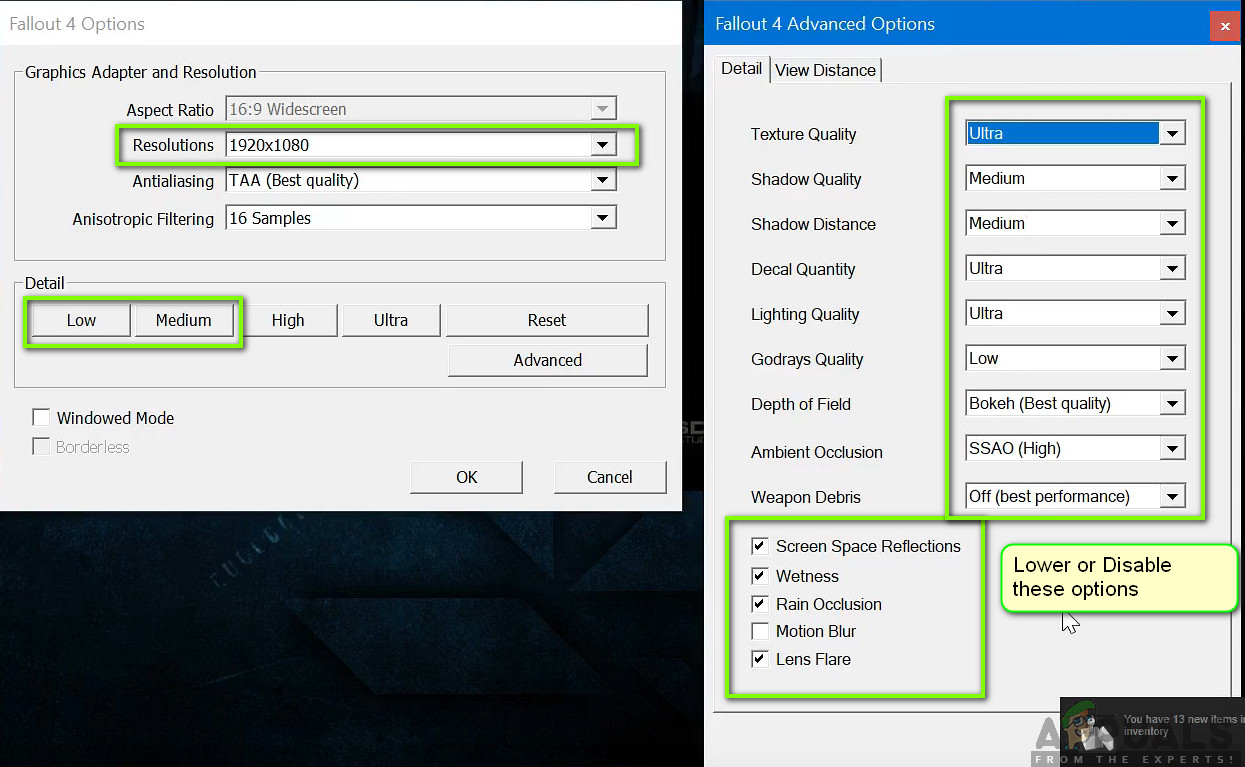Uncheck Screen Space Reflections
This screenshot has height=767, width=1245.
[760, 546]
